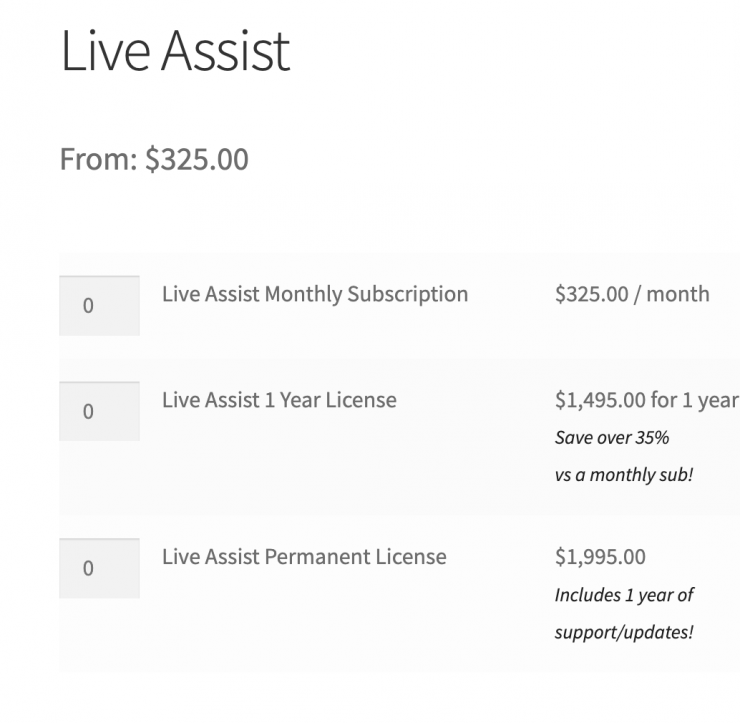Click the word Live in the page heading

click(97, 51)
